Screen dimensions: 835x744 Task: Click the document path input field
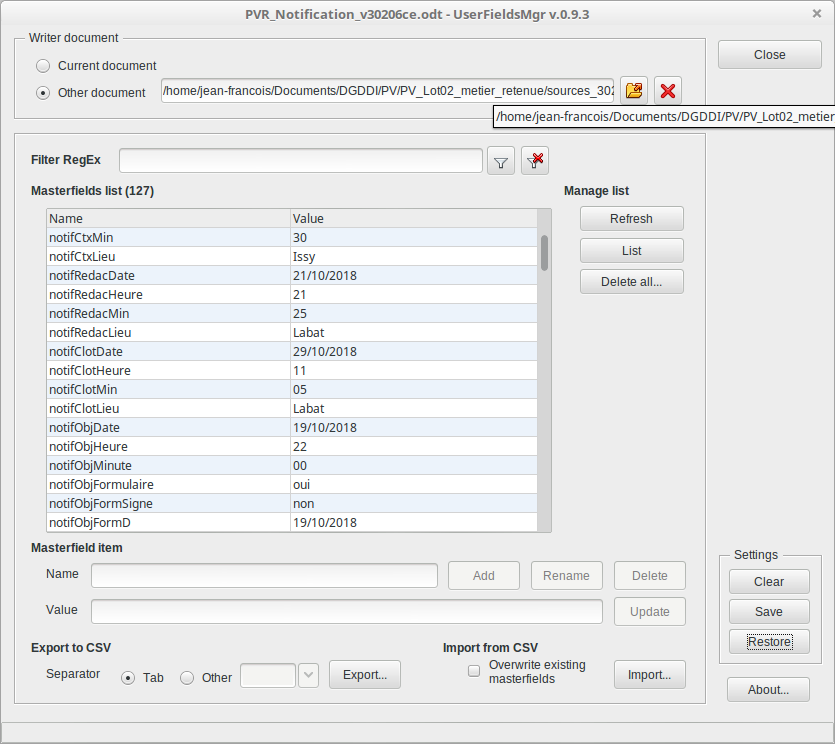388,91
